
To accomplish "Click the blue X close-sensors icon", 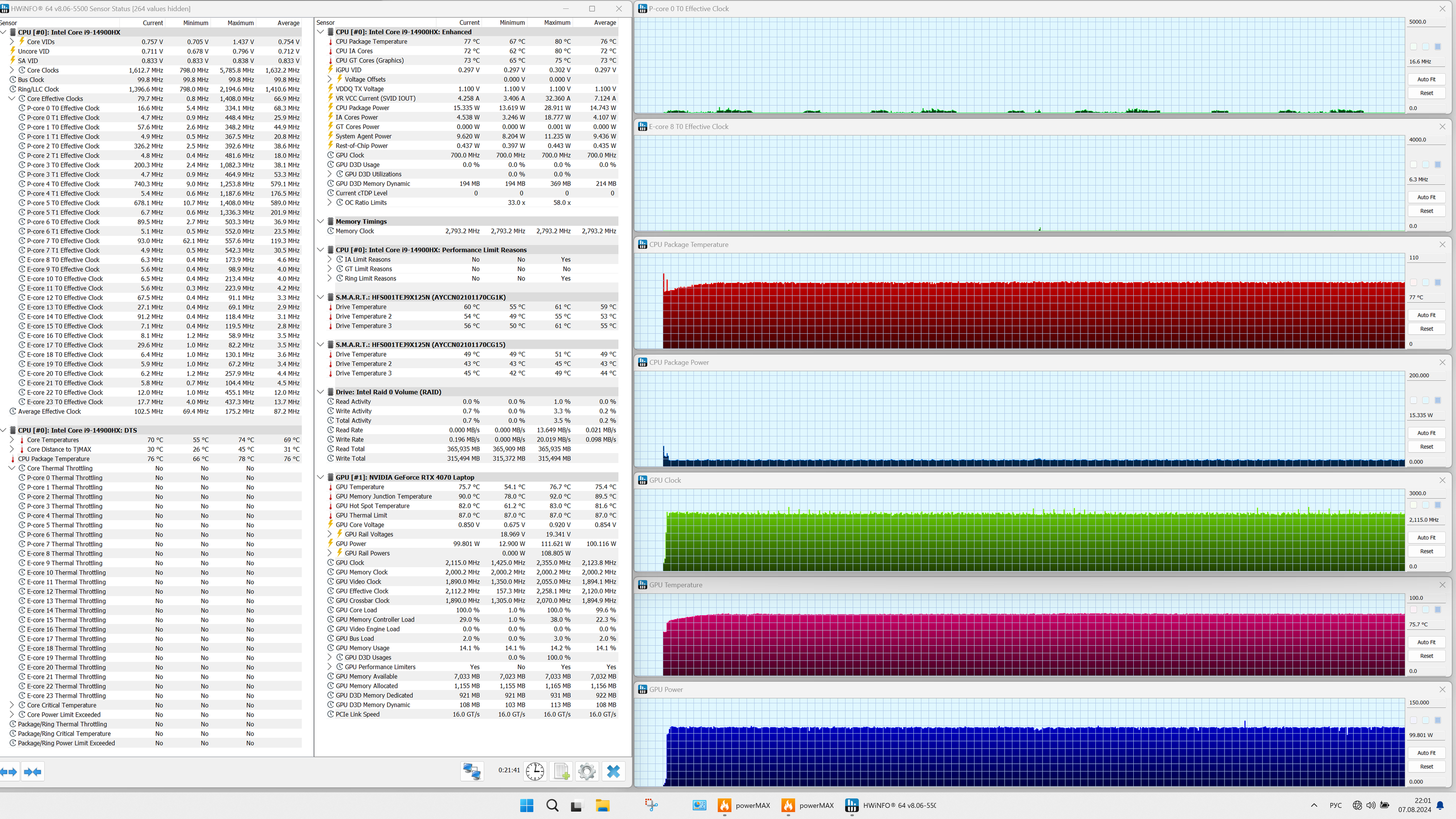I will click(x=613, y=771).
